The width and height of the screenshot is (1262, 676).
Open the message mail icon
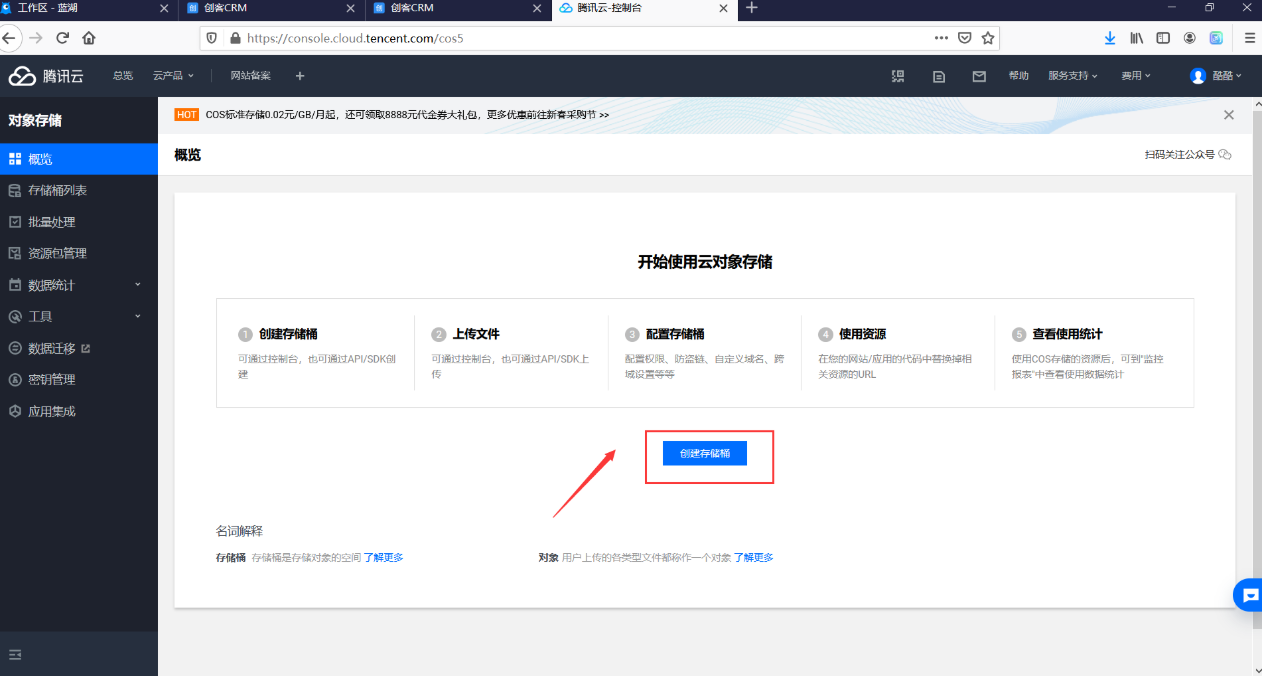(x=979, y=76)
